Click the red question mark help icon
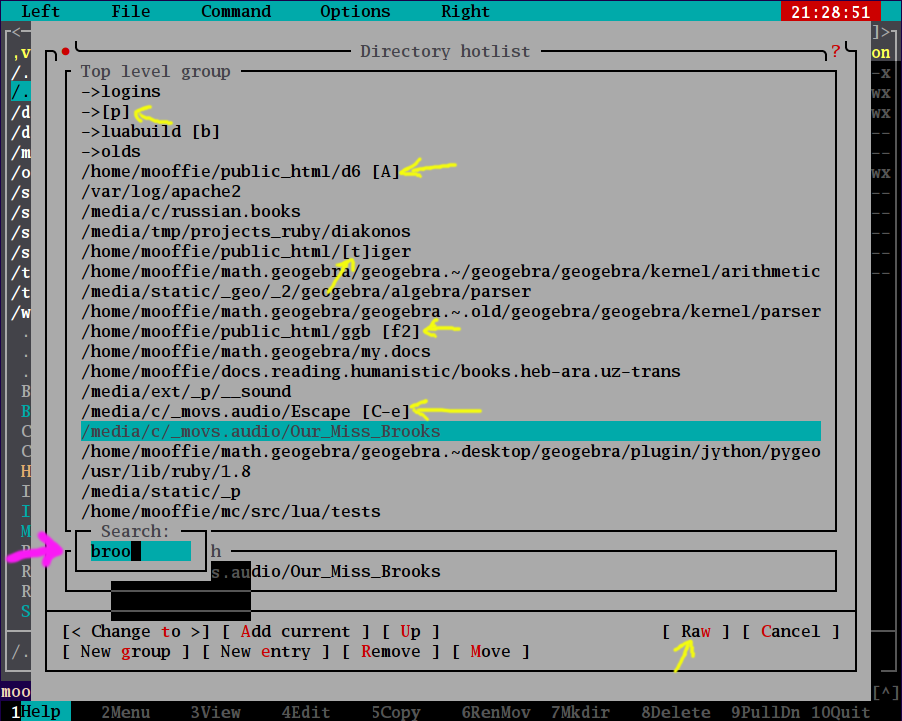The width and height of the screenshot is (902, 721). pyautogui.click(x=836, y=52)
